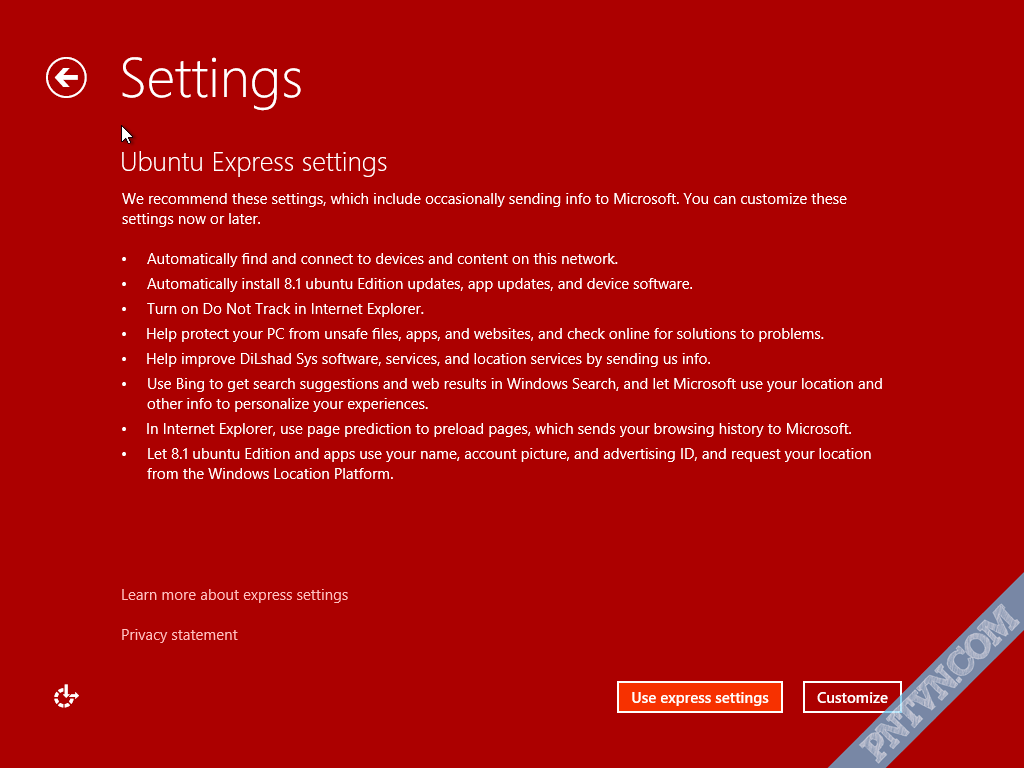Screen dimensions: 1024x768
Task: Open Learn more about express settings link
Action: pyautogui.click(x=234, y=595)
